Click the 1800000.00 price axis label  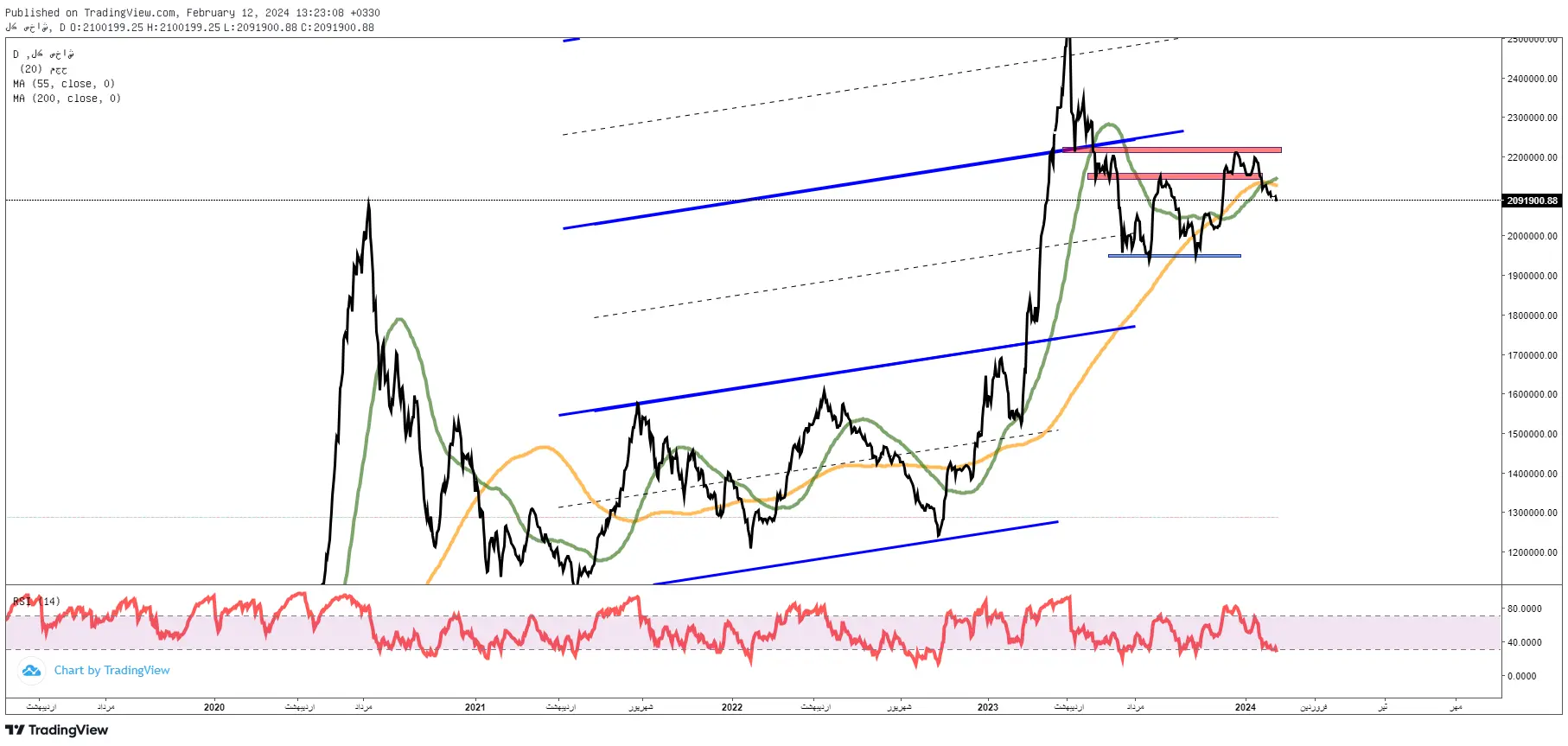pos(1532,316)
